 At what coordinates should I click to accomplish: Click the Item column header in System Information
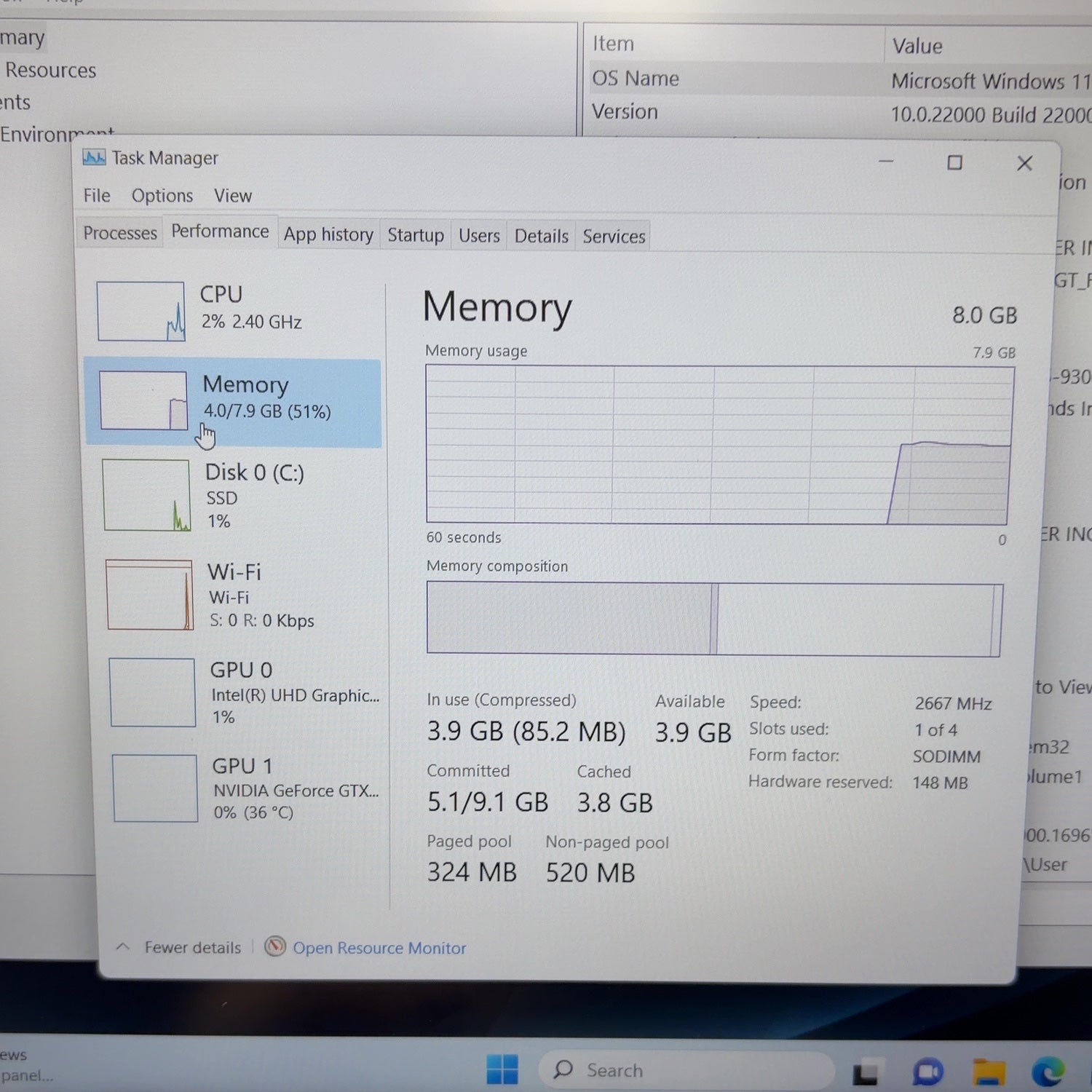pyautogui.click(x=734, y=44)
